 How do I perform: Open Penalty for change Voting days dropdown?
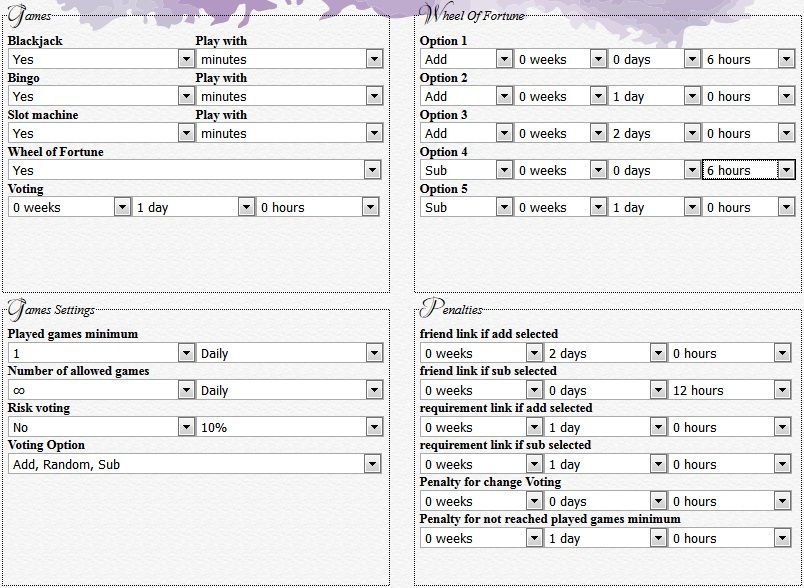(606, 501)
